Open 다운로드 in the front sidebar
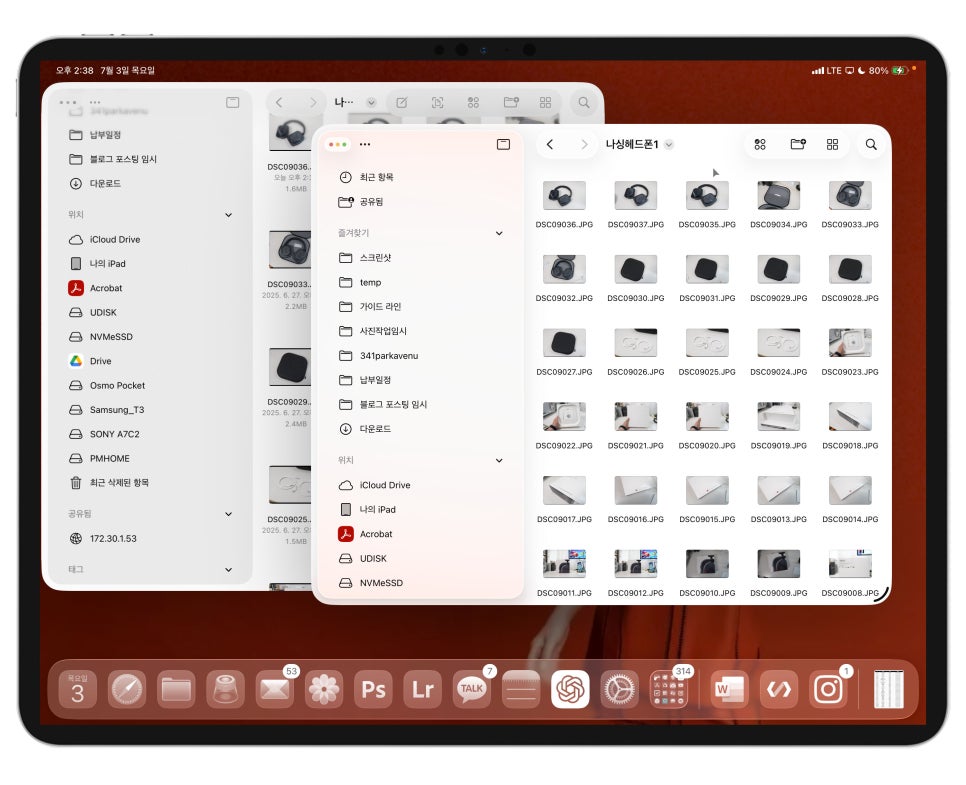Screen dimensions: 966x785 (419, 429)
